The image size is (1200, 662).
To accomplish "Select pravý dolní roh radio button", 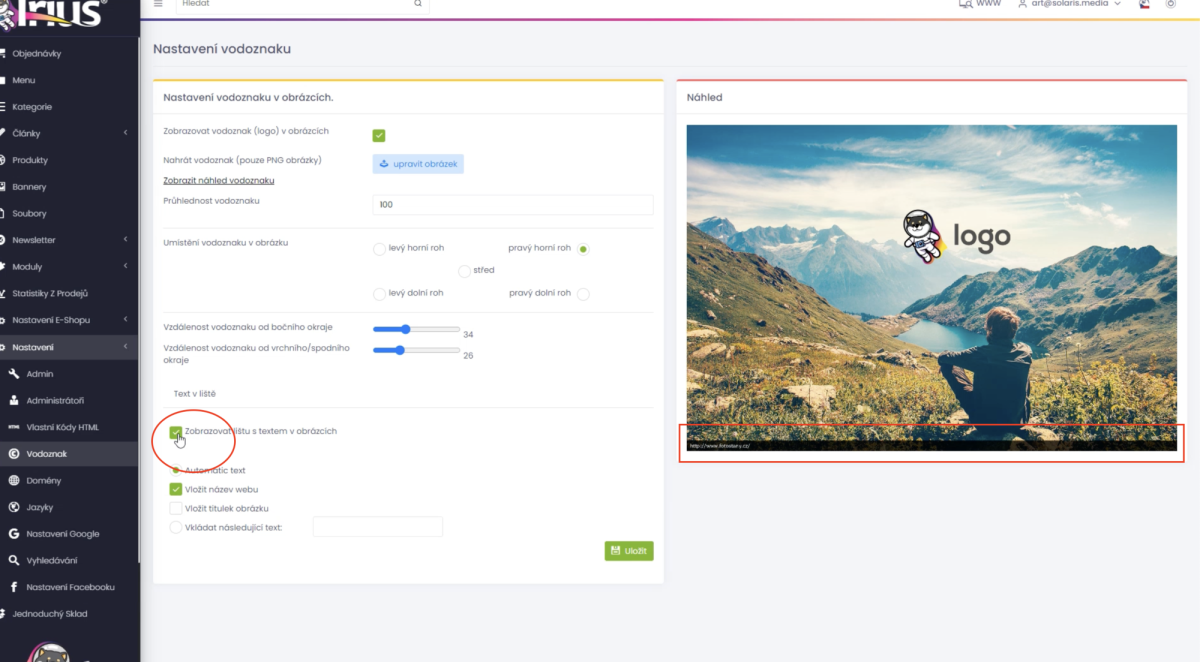I will point(584,294).
